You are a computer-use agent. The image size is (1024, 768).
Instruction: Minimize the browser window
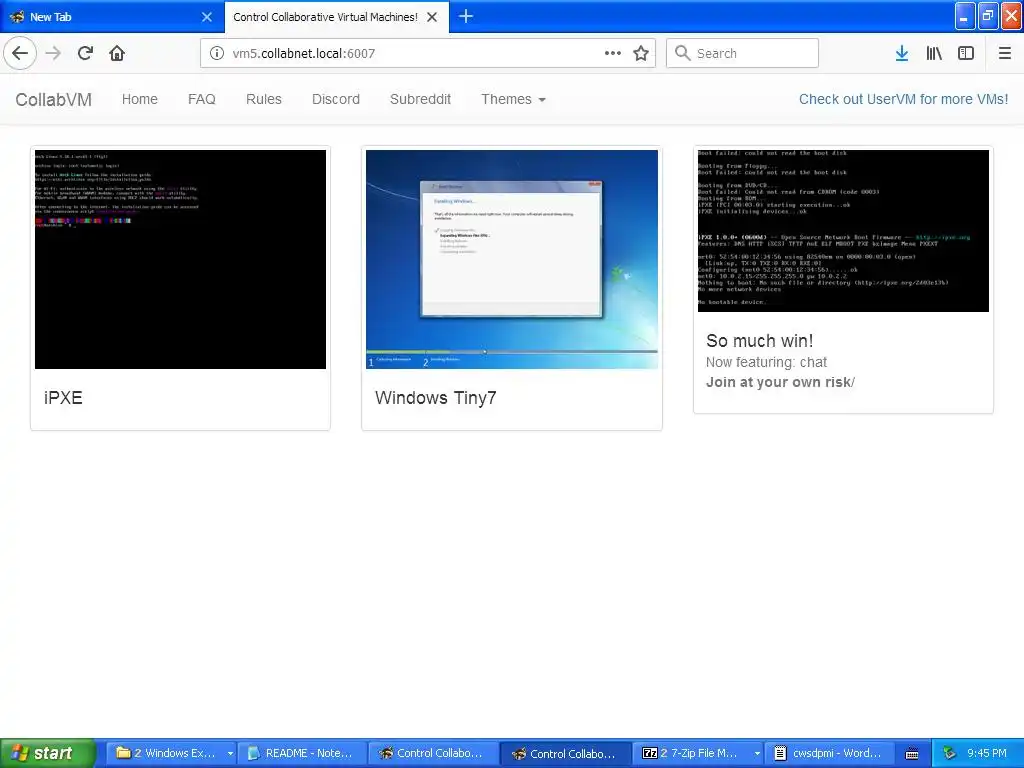pos(965,16)
